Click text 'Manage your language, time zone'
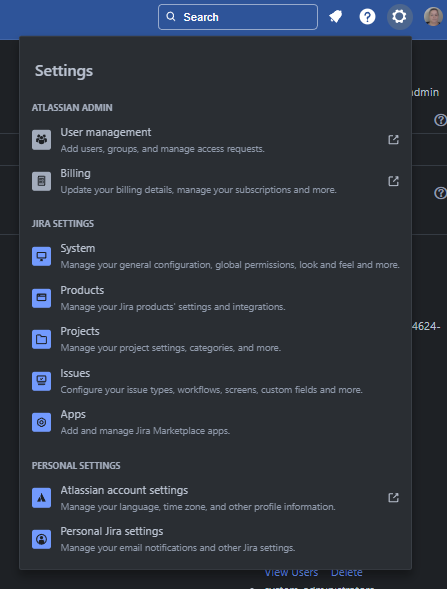 pos(134,507)
